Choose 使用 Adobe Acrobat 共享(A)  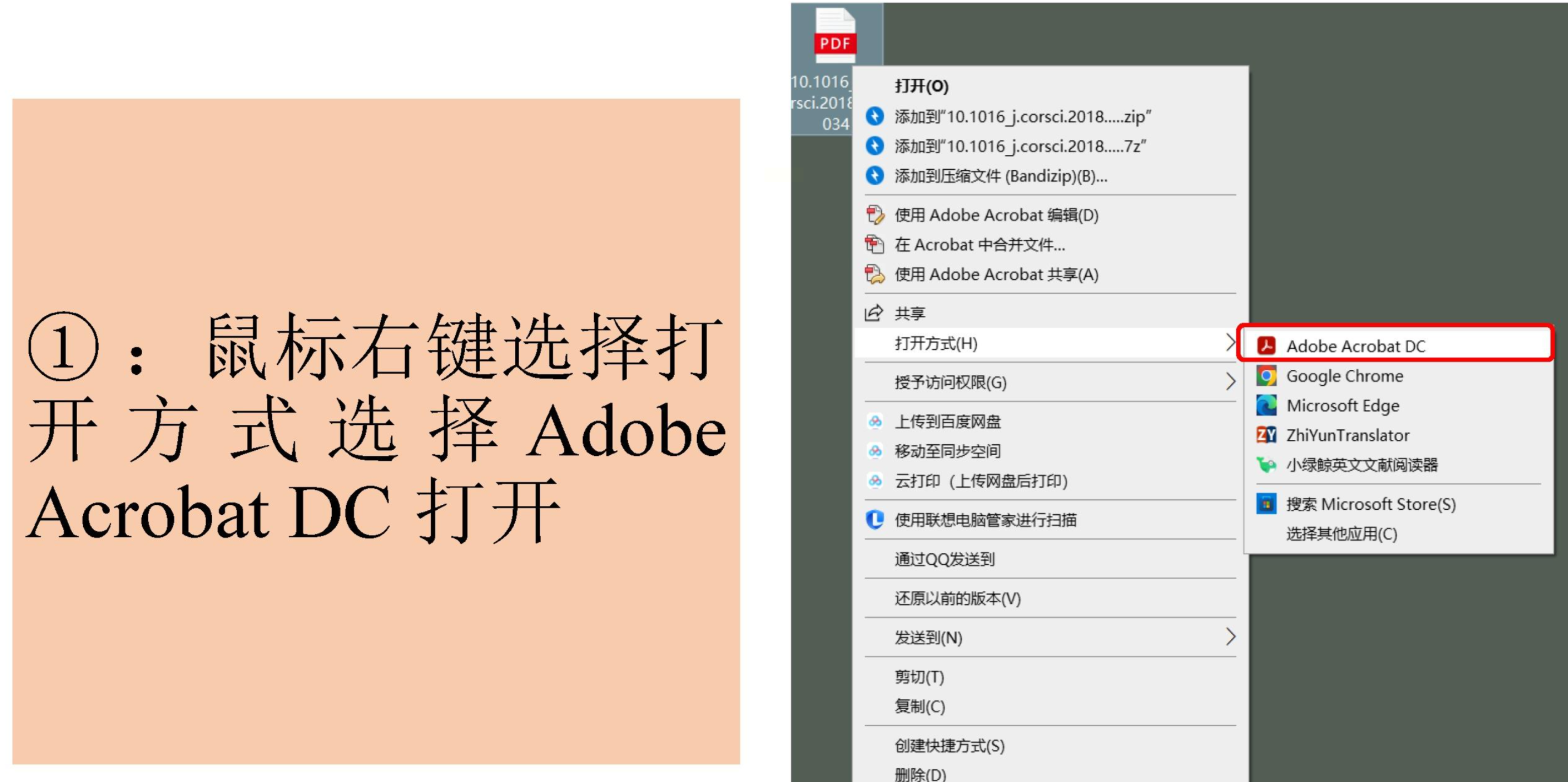coord(1051,274)
